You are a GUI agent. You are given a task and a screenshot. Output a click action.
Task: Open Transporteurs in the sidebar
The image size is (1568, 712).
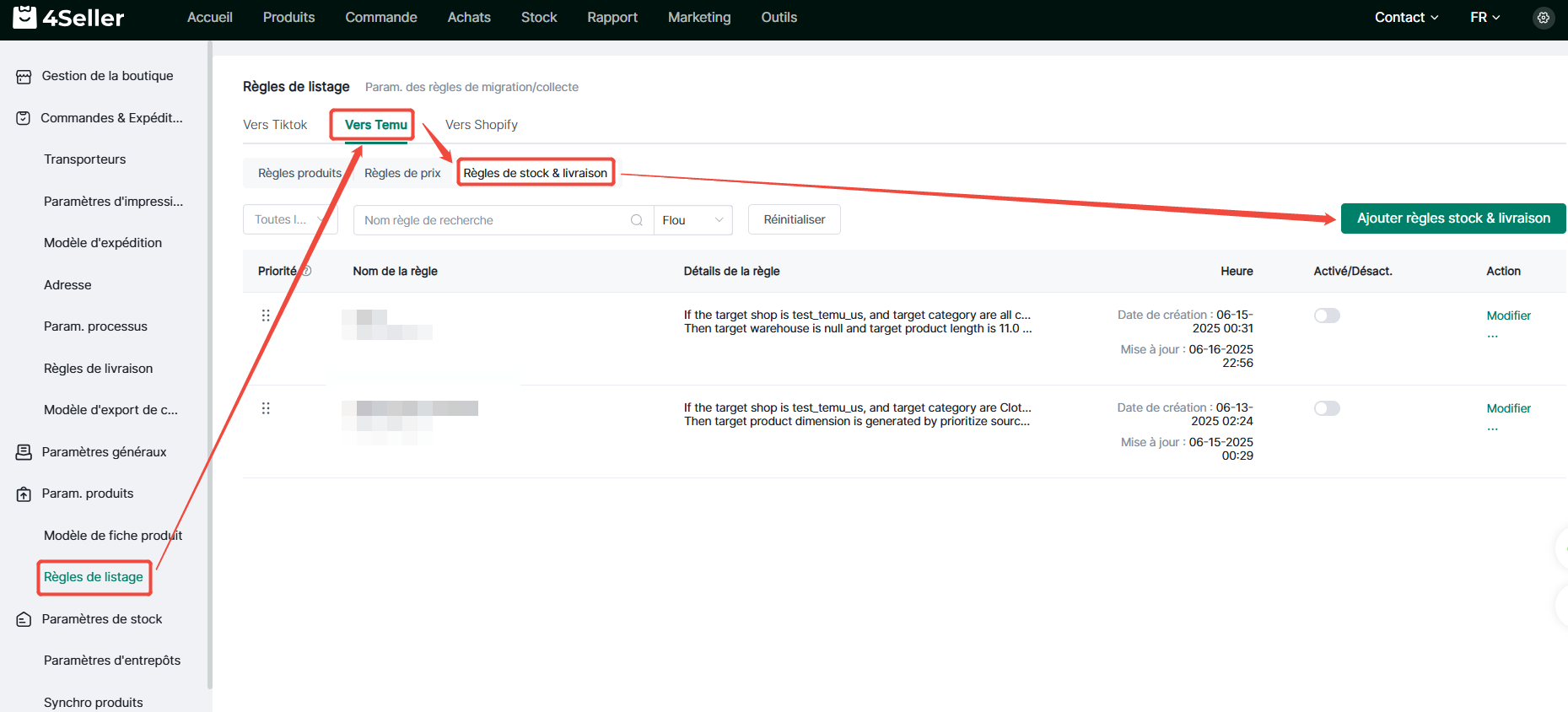point(85,159)
